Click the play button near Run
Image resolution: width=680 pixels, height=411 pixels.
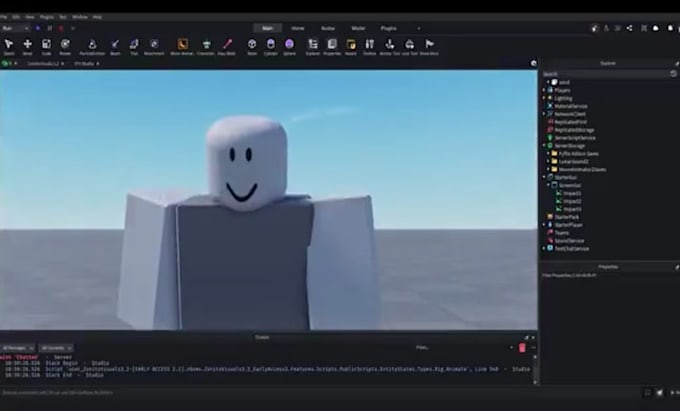point(38,28)
